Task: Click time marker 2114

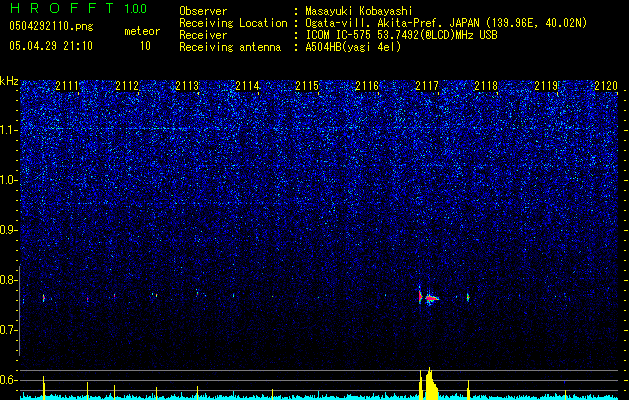Action: [x=247, y=86]
